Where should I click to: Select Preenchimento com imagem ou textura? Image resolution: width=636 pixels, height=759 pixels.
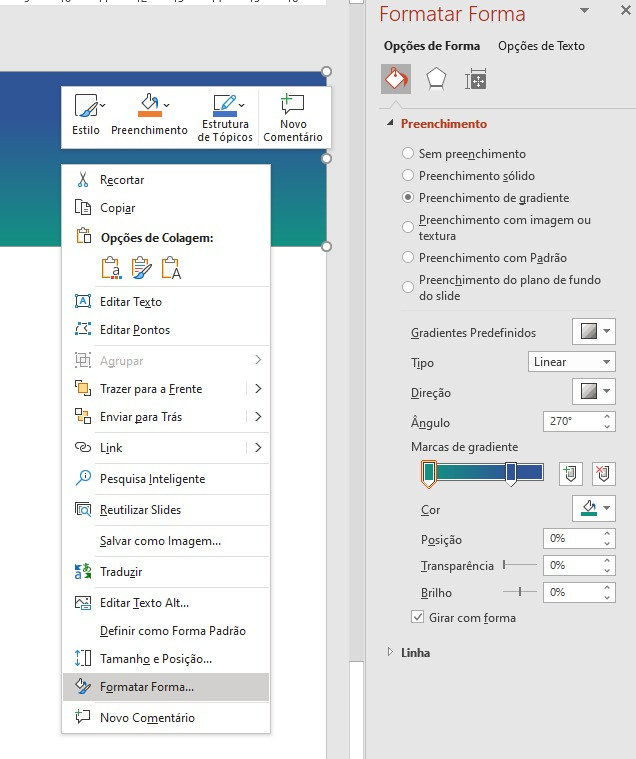click(408, 227)
